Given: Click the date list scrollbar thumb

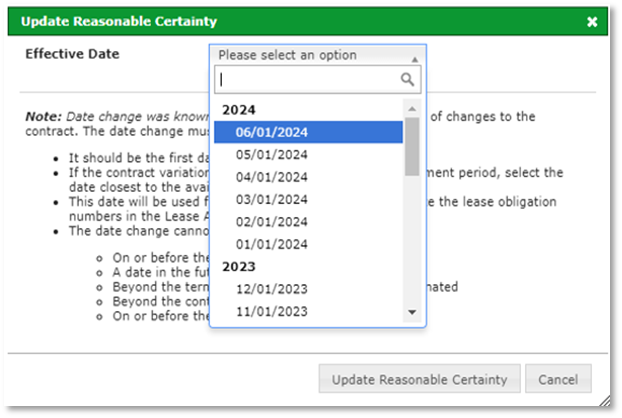Looking at the screenshot, I should point(412,146).
